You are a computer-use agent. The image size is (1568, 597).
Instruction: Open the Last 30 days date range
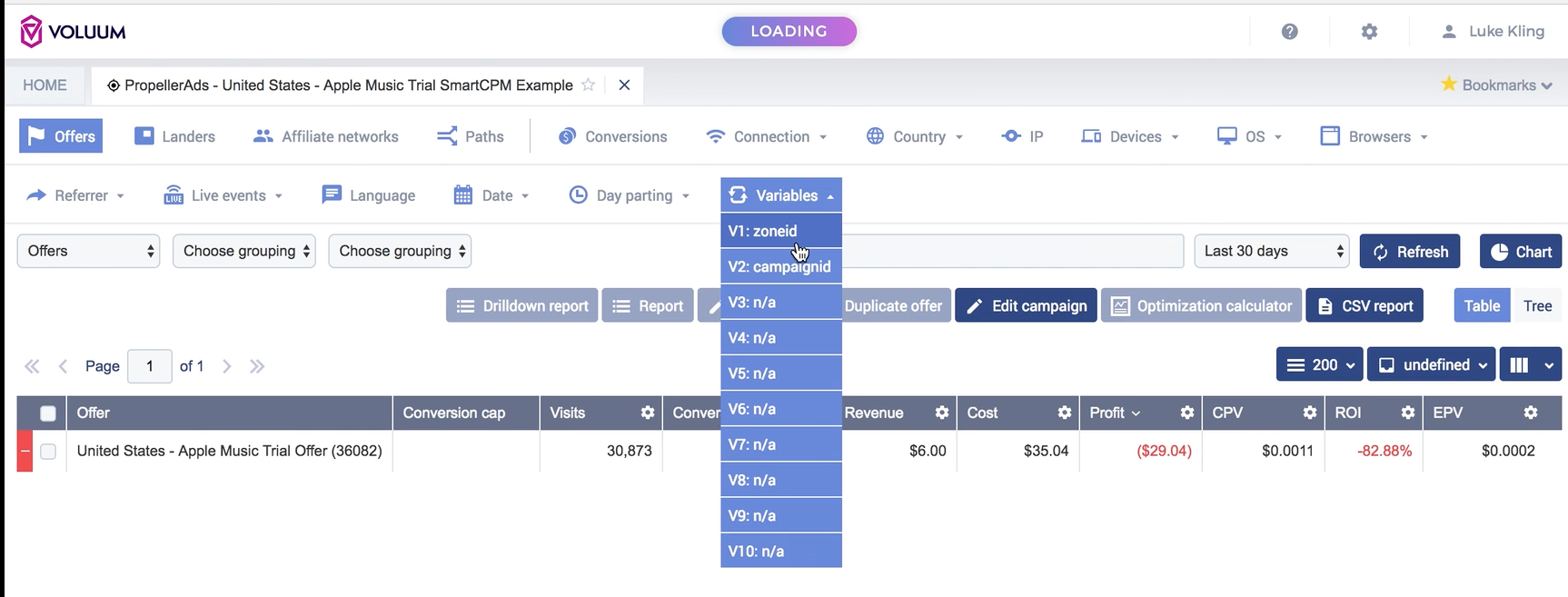click(x=1272, y=251)
